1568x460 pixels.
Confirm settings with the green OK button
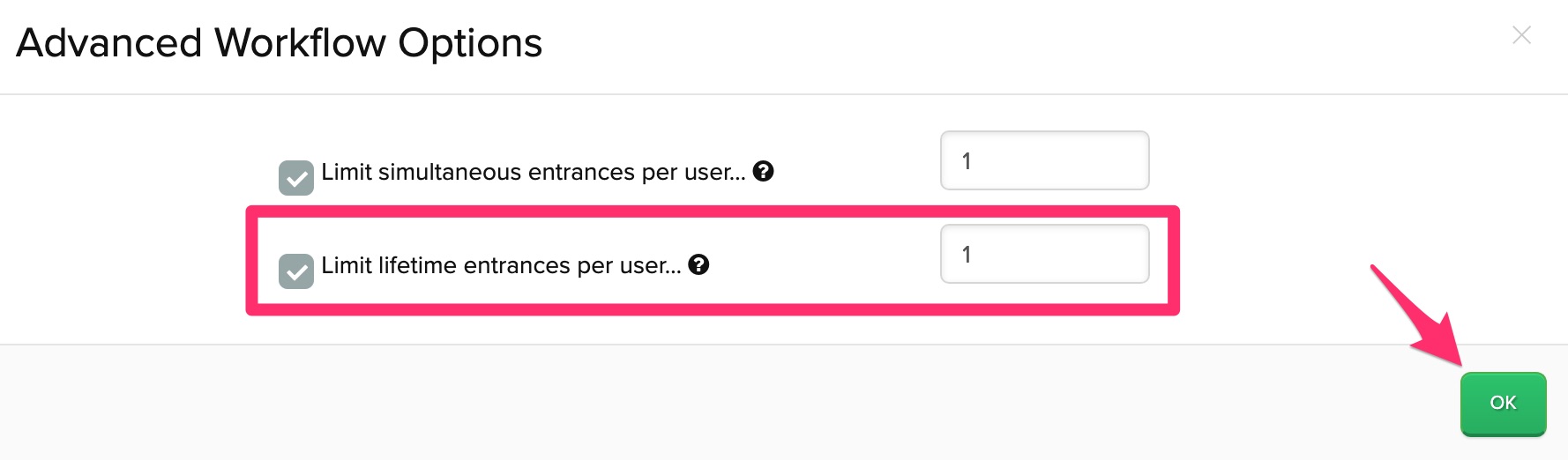[1503, 404]
